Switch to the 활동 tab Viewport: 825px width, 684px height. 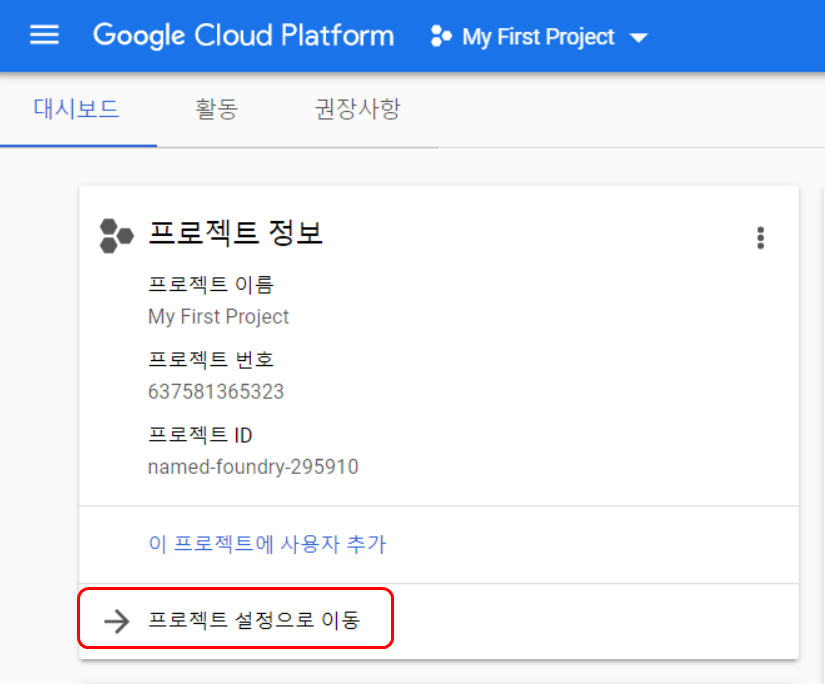click(216, 109)
